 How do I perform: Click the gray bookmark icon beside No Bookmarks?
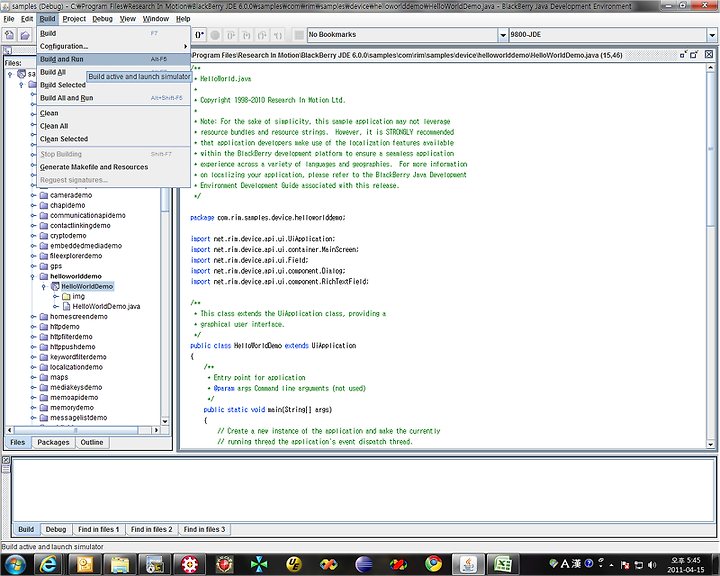299,35
